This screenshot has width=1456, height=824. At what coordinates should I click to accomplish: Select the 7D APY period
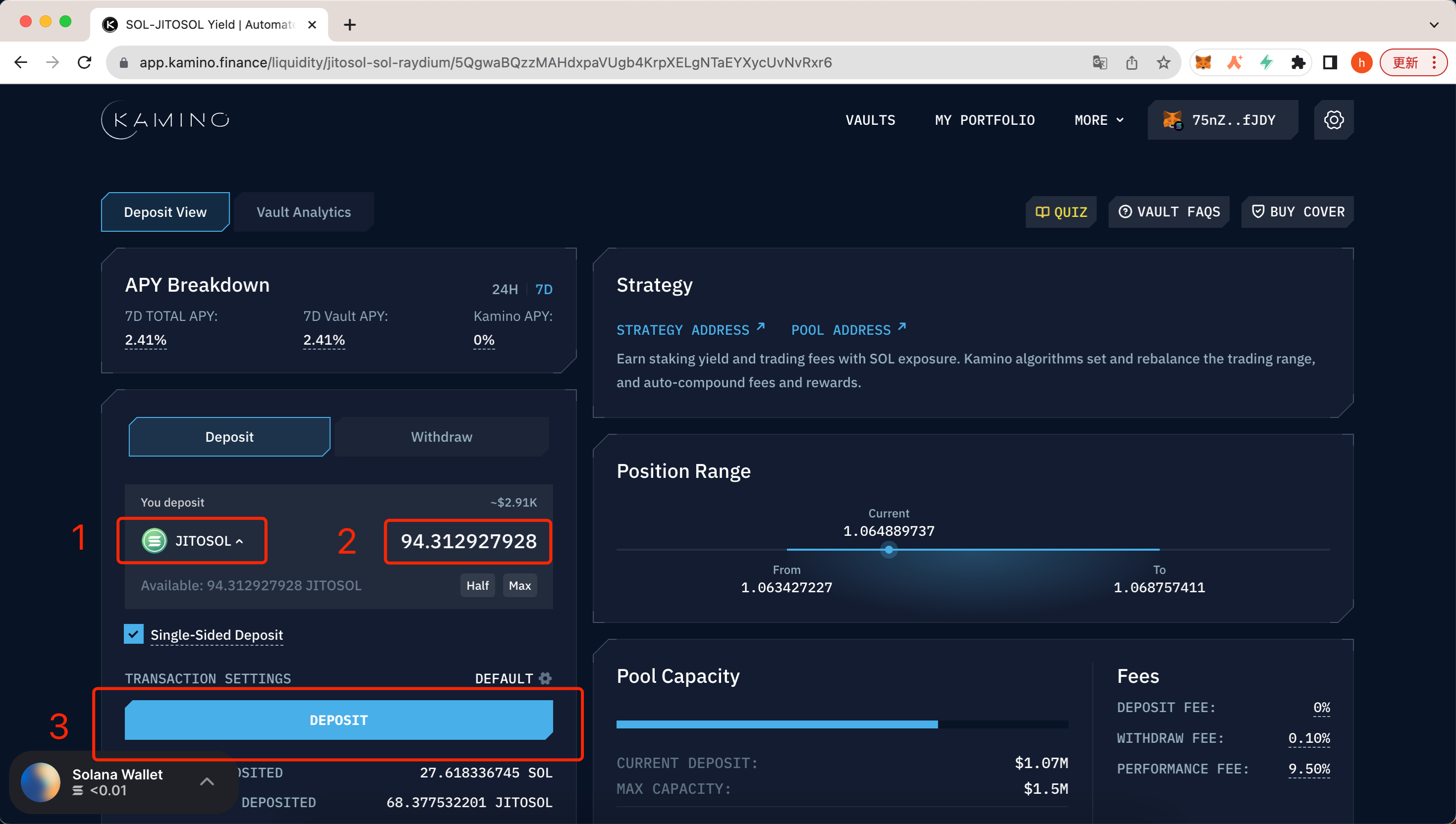[543, 289]
